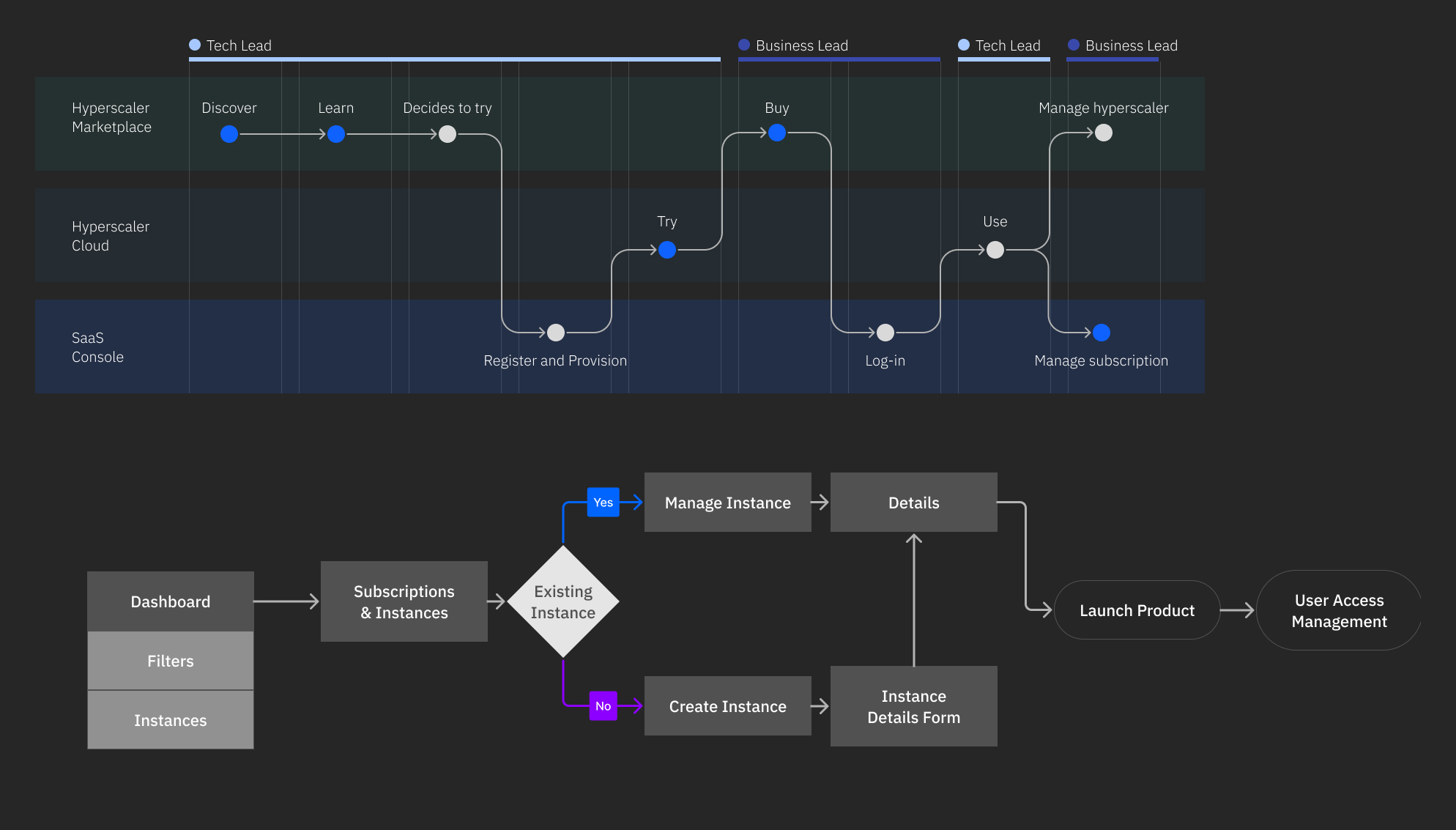Image resolution: width=1456 pixels, height=830 pixels.
Task: Select the blue Yes label
Action: tap(603, 503)
